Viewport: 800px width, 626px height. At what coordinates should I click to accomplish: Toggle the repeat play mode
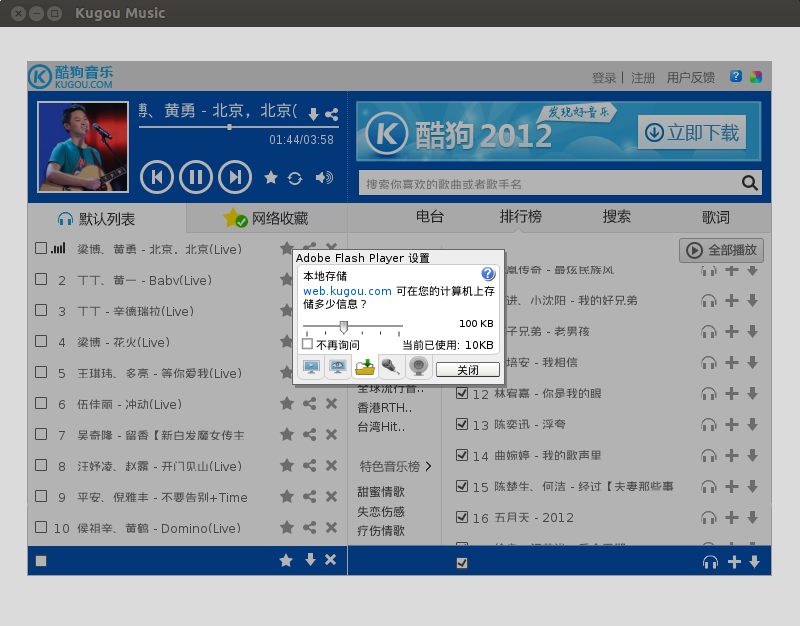(x=295, y=178)
